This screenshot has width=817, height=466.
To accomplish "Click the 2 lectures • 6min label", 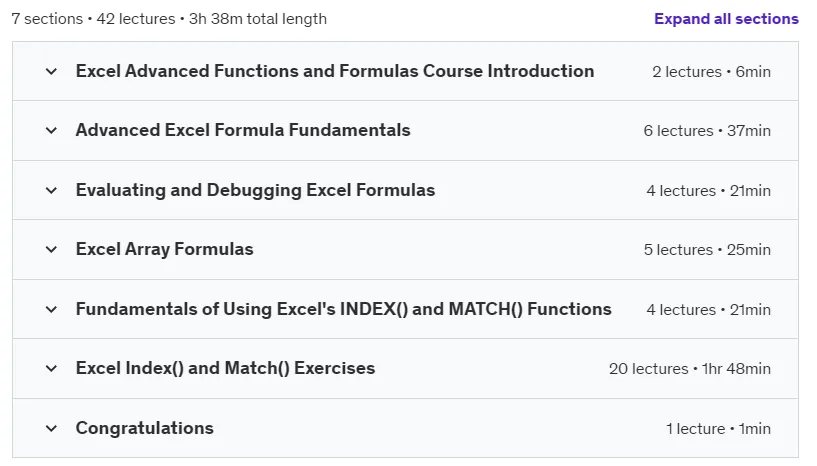I will pos(711,72).
